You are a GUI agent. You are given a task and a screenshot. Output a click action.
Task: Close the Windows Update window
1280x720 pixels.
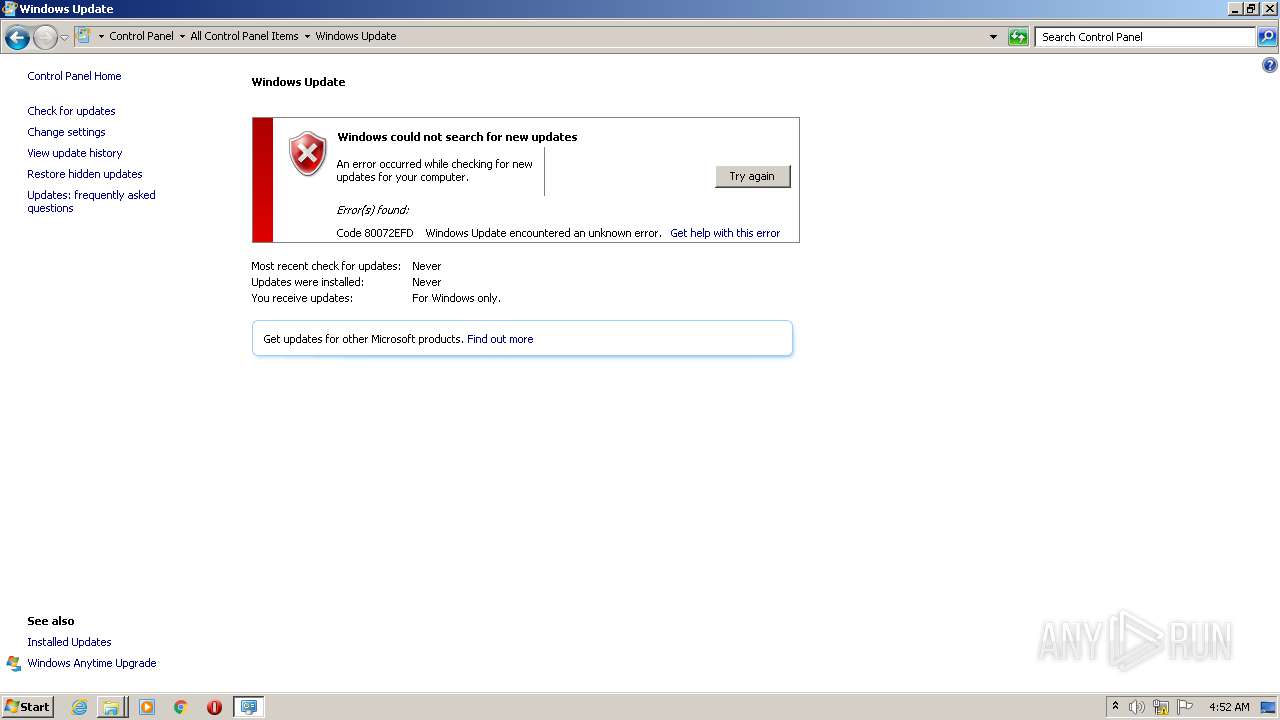click(1270, 9)
